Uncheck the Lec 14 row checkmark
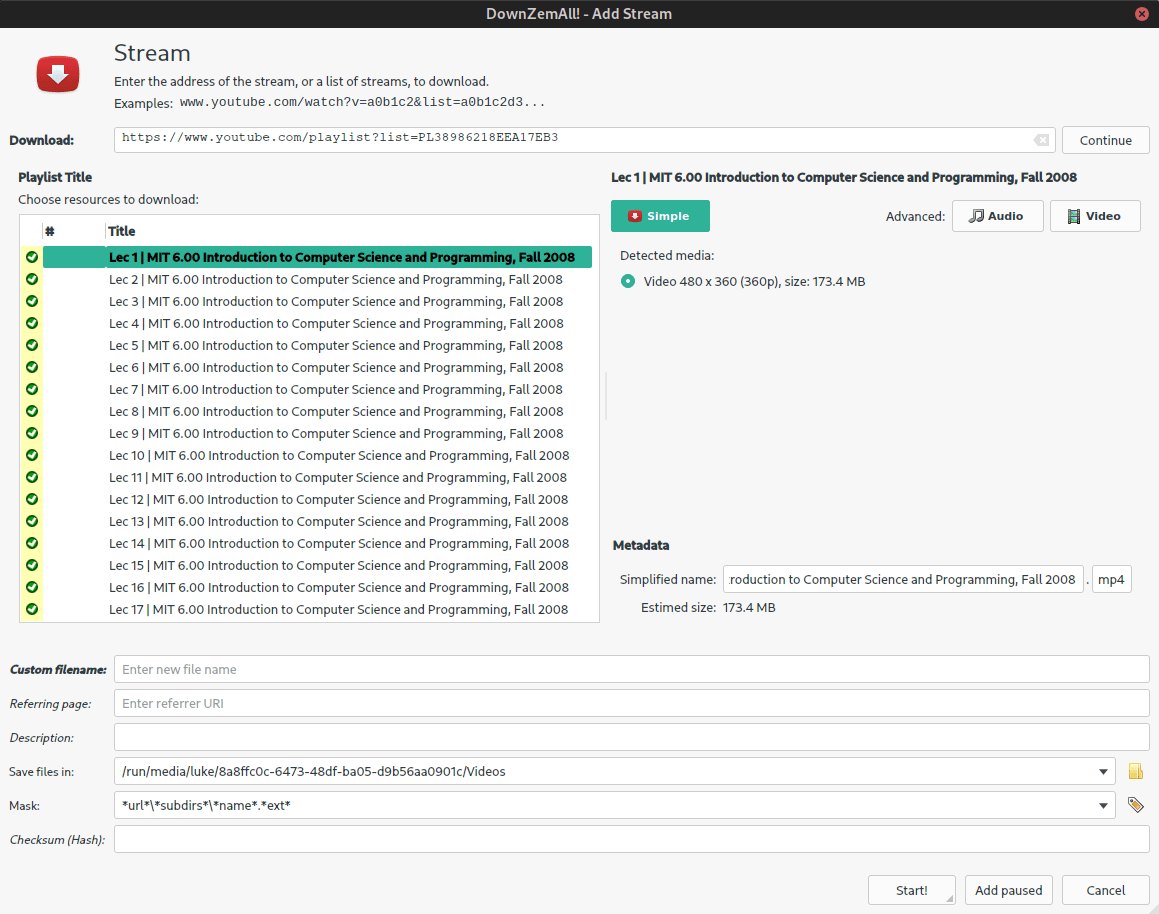 (32, 543)
